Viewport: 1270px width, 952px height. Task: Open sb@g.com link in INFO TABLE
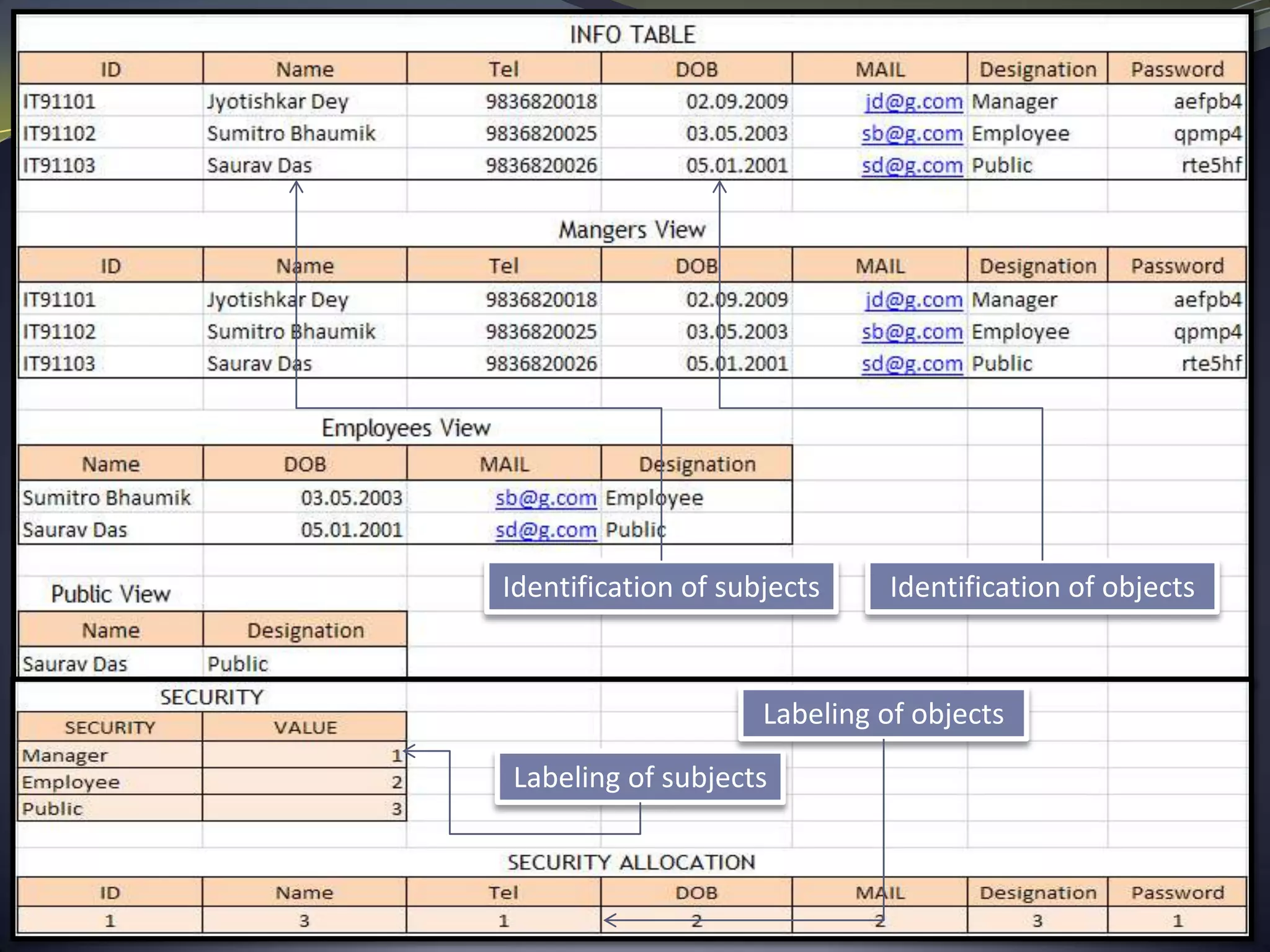click(x=912, y=134)
